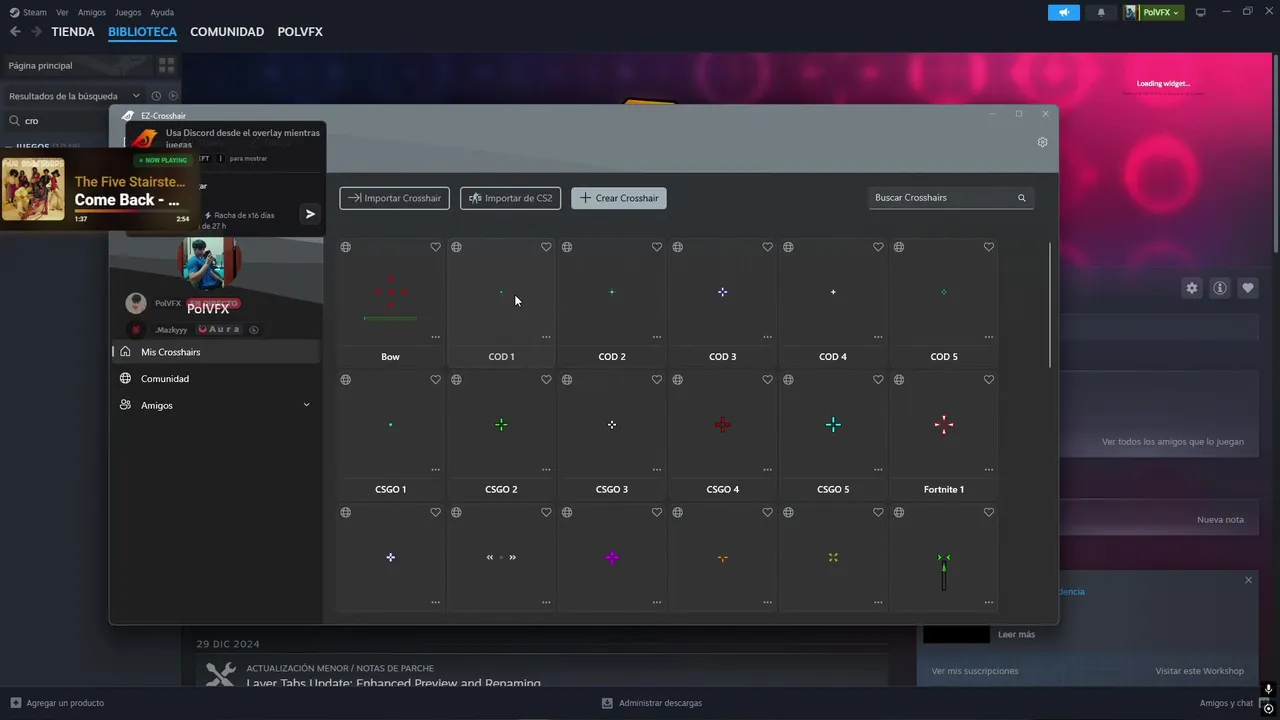Open the Steam search results dropdown

[x=136, y=96]
